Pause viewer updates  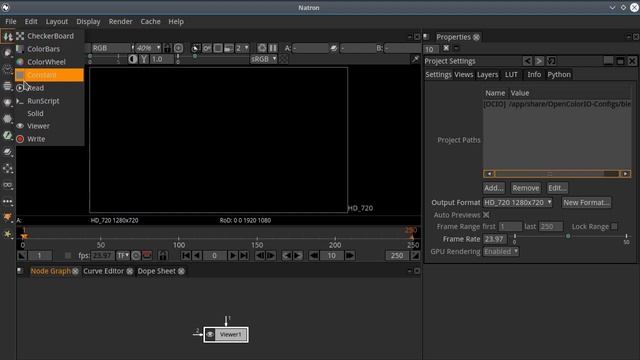click(x=273, y=48)
